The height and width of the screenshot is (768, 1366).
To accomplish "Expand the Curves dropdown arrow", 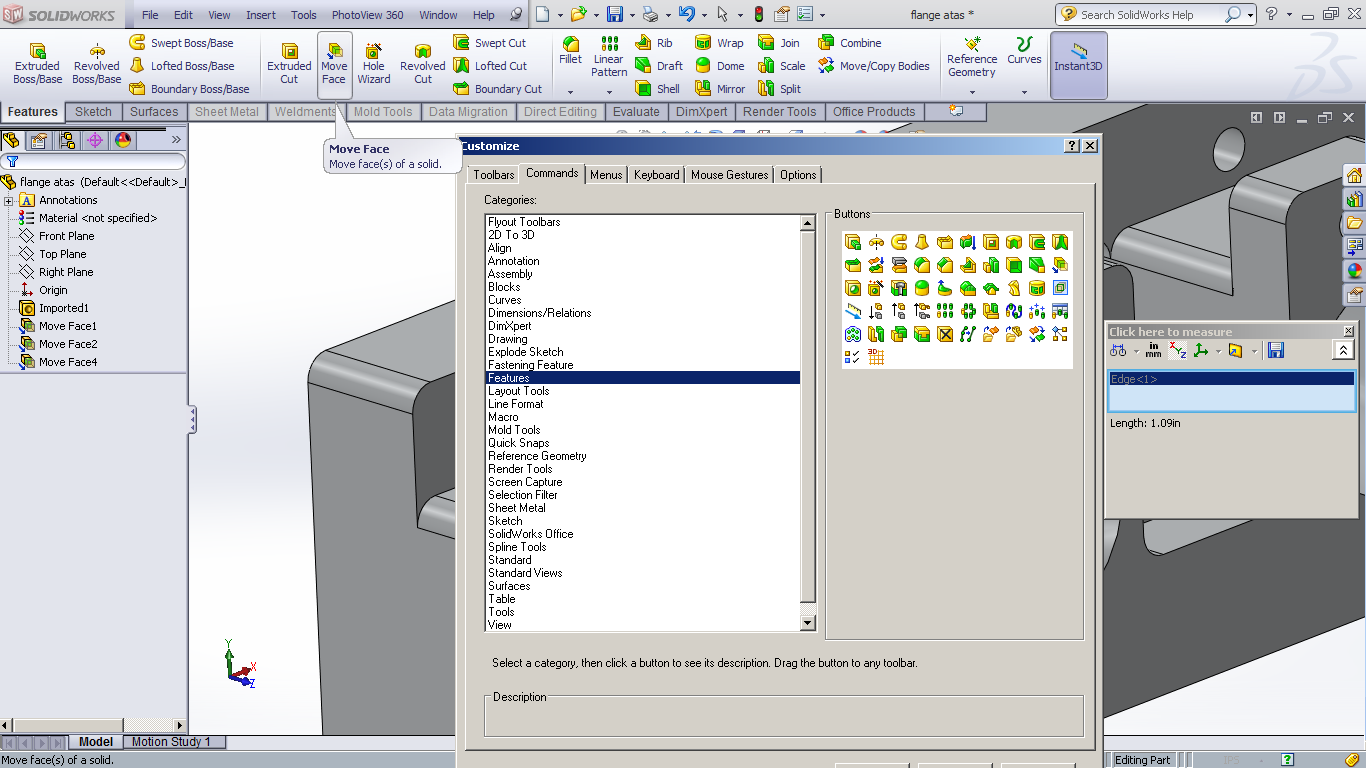I will [1024, 92].
